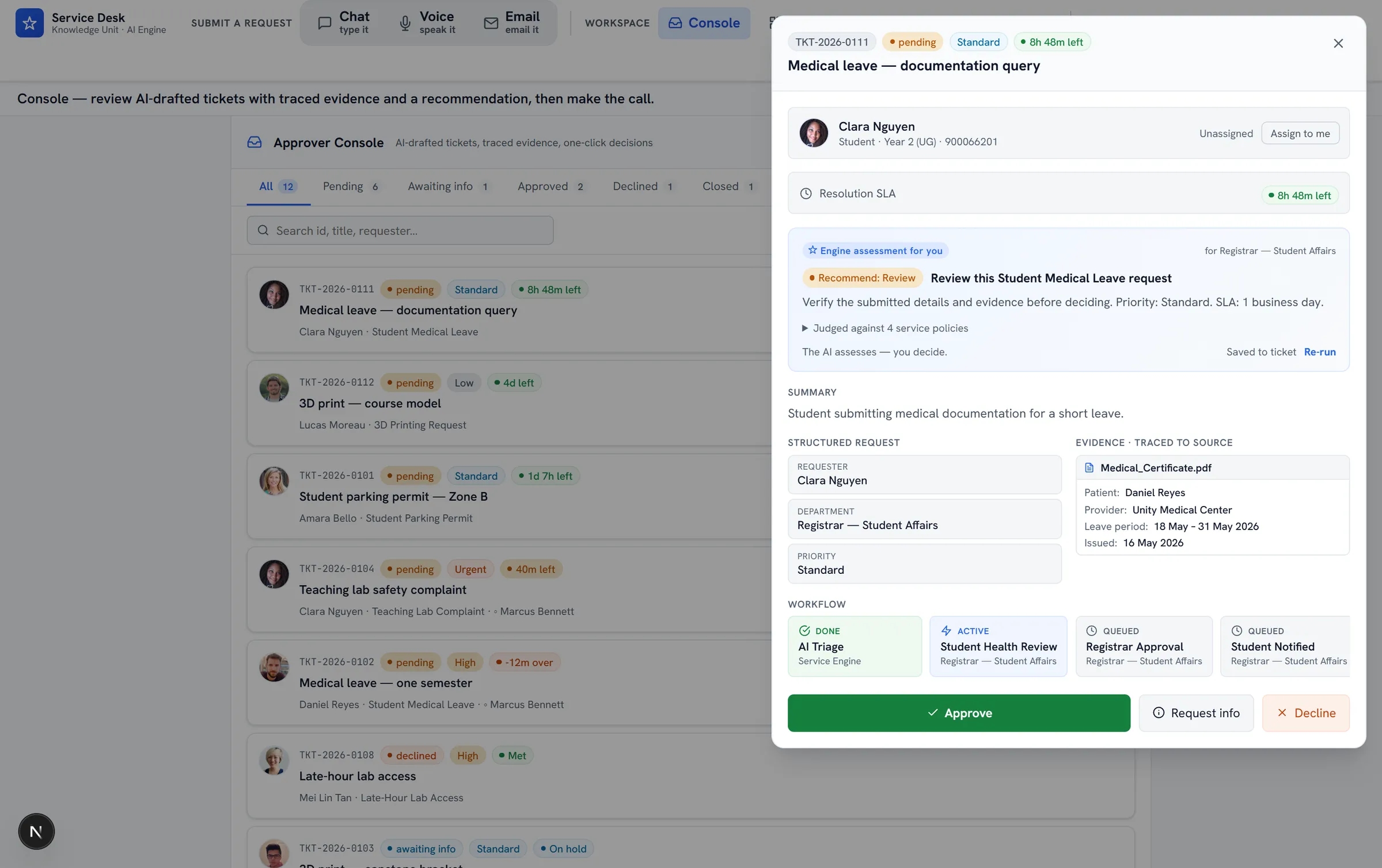This screenshot has width=1382, height=868.
Task: Click the round N badge at bottom left
Action: pos(36,831)
